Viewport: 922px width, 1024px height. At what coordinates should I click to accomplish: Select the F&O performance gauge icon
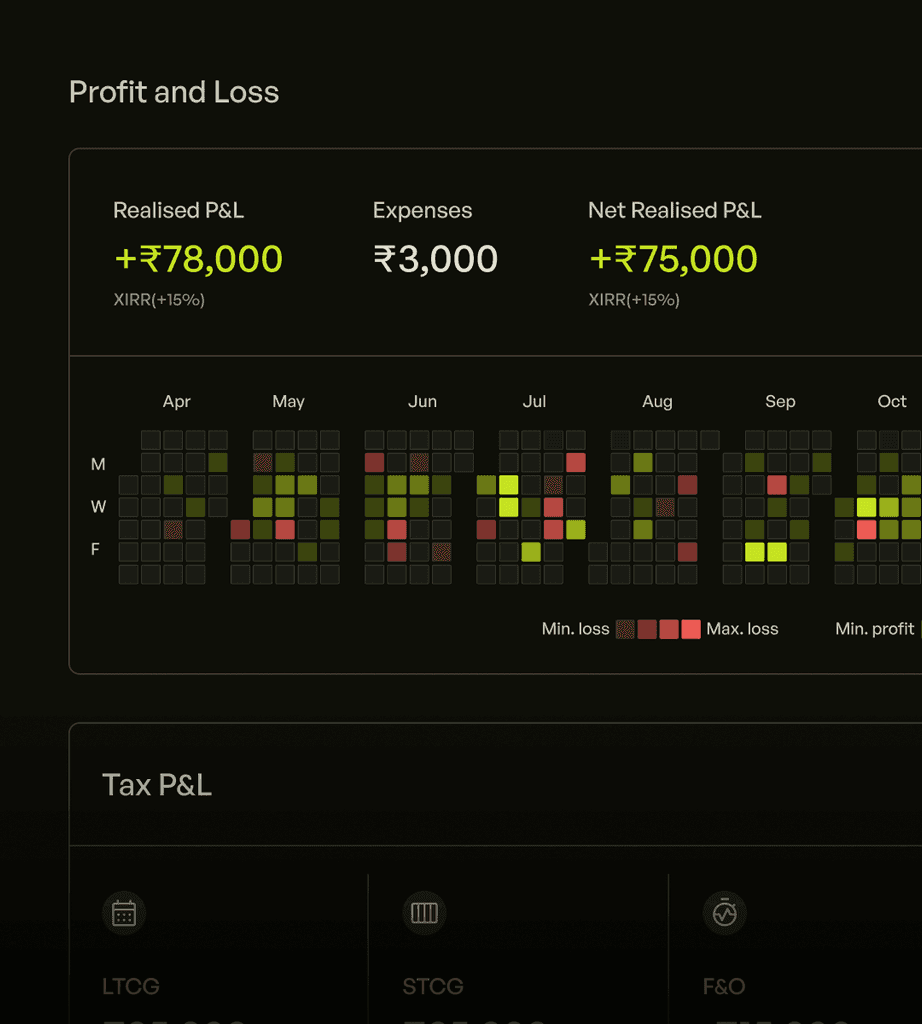pos(724,913)
